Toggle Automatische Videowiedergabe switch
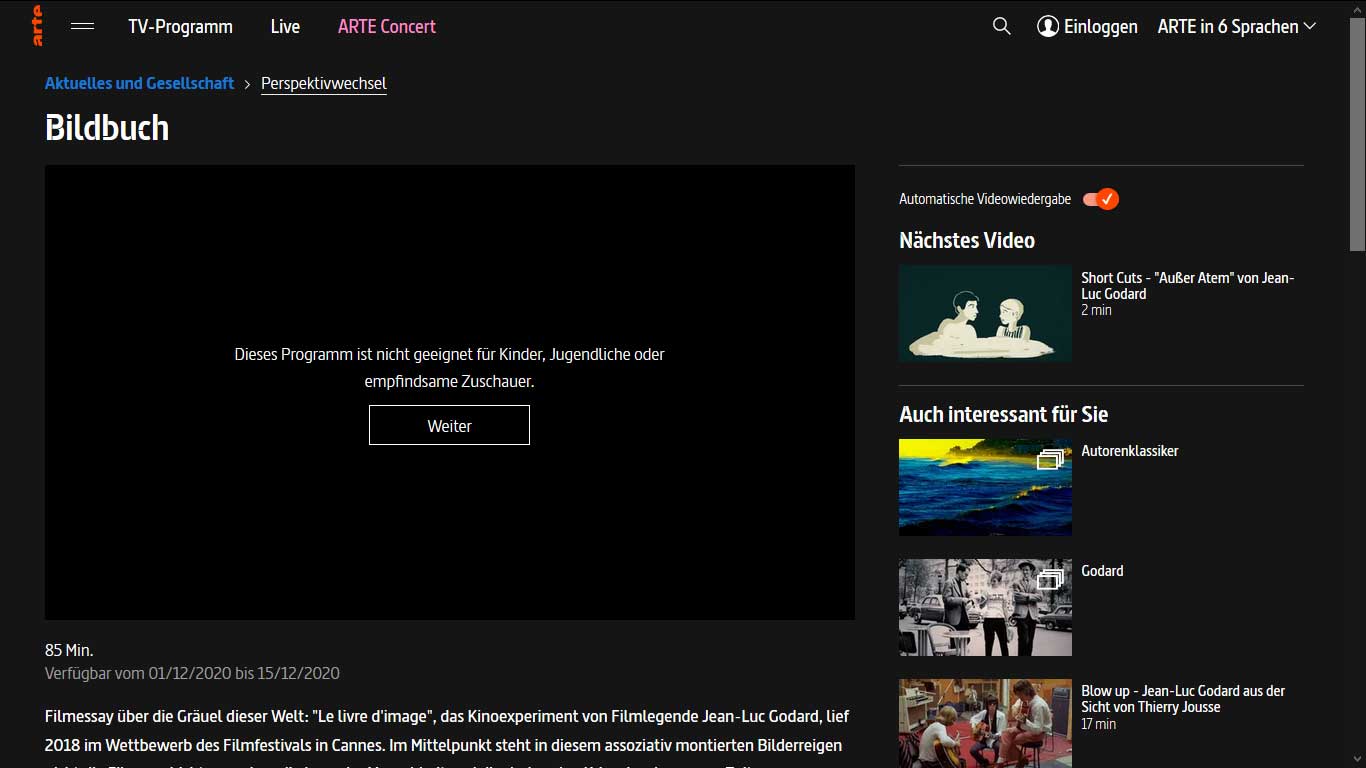Screen dimensions: 1366x768 click(x=1100, y=199)
